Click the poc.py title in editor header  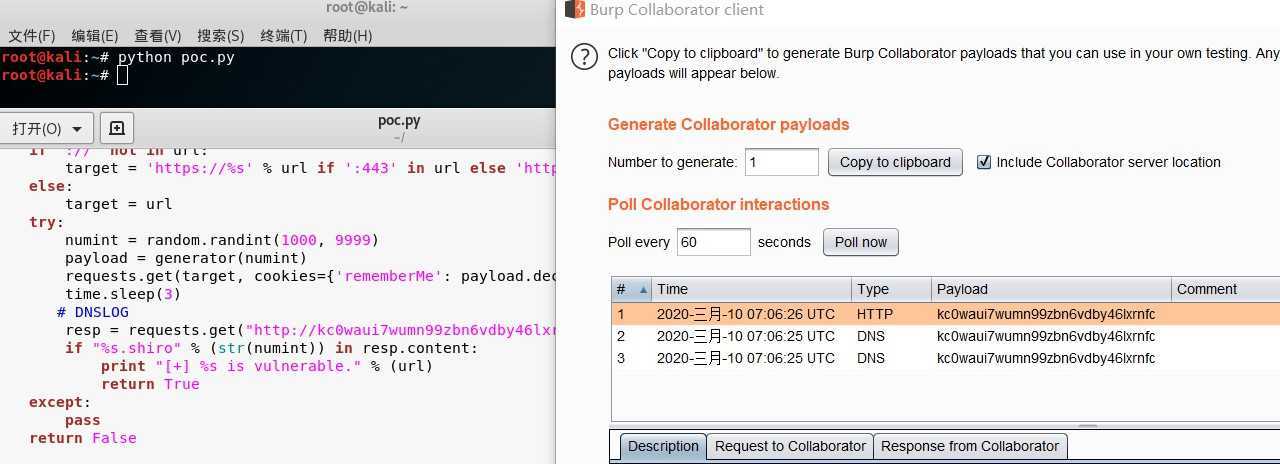[399, 121]
